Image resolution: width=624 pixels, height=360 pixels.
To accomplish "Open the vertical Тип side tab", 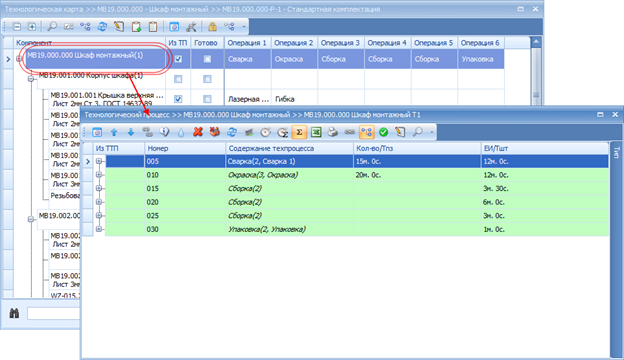I will (x=616, y=153).
